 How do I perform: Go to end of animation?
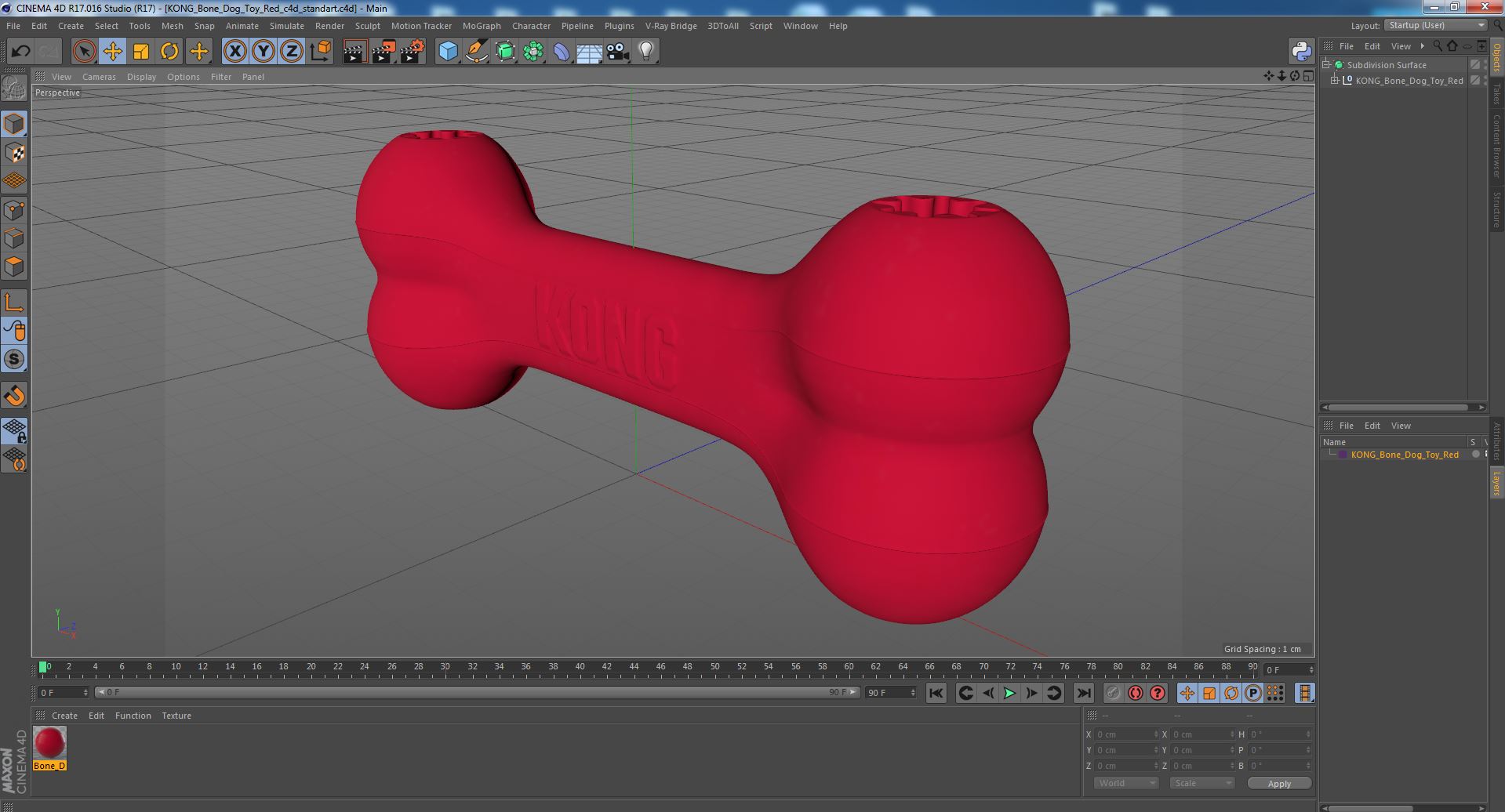[1083, 693]
